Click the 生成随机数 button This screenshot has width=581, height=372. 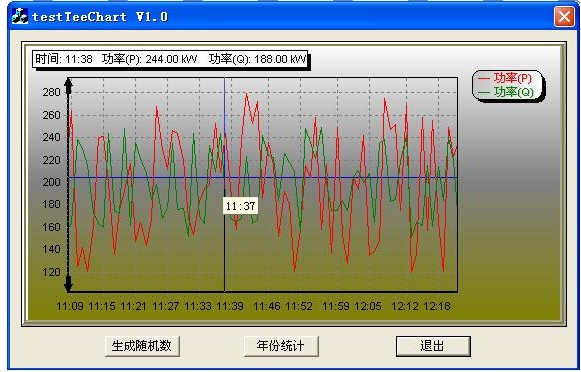(142, 346)
